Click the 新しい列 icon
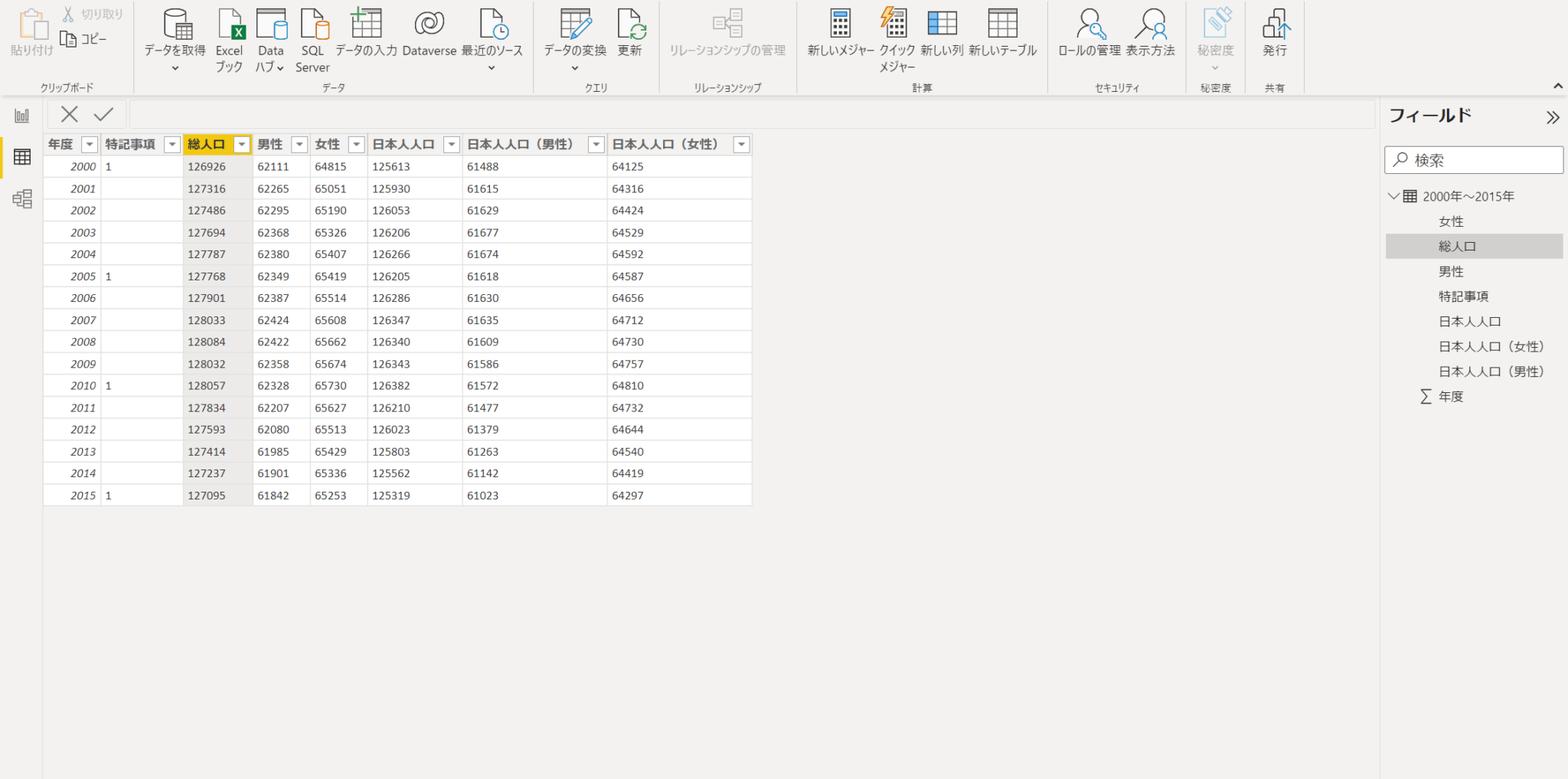Screen dimensions: 1568x779 click(942, 26)
